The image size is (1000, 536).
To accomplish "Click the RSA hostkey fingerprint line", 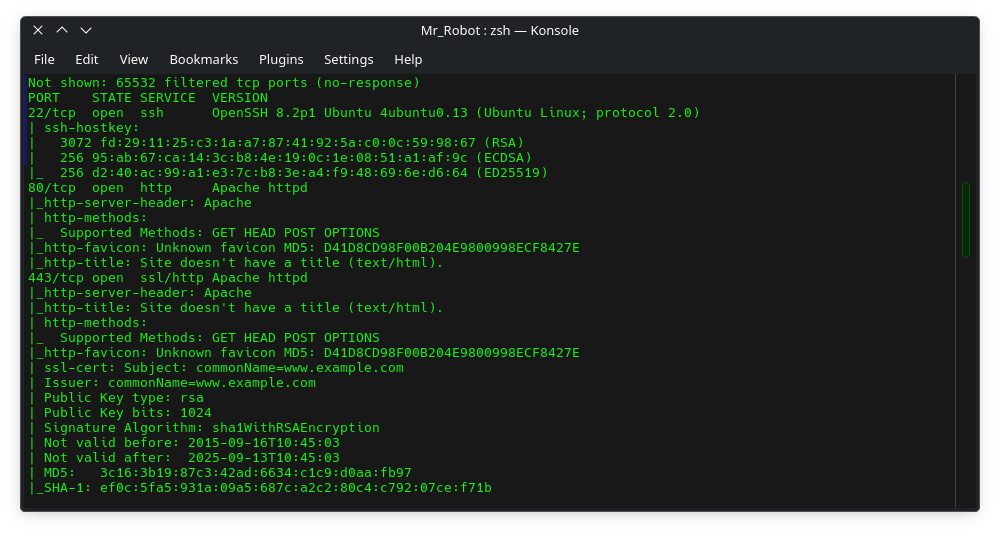I will tap(276, 143).
